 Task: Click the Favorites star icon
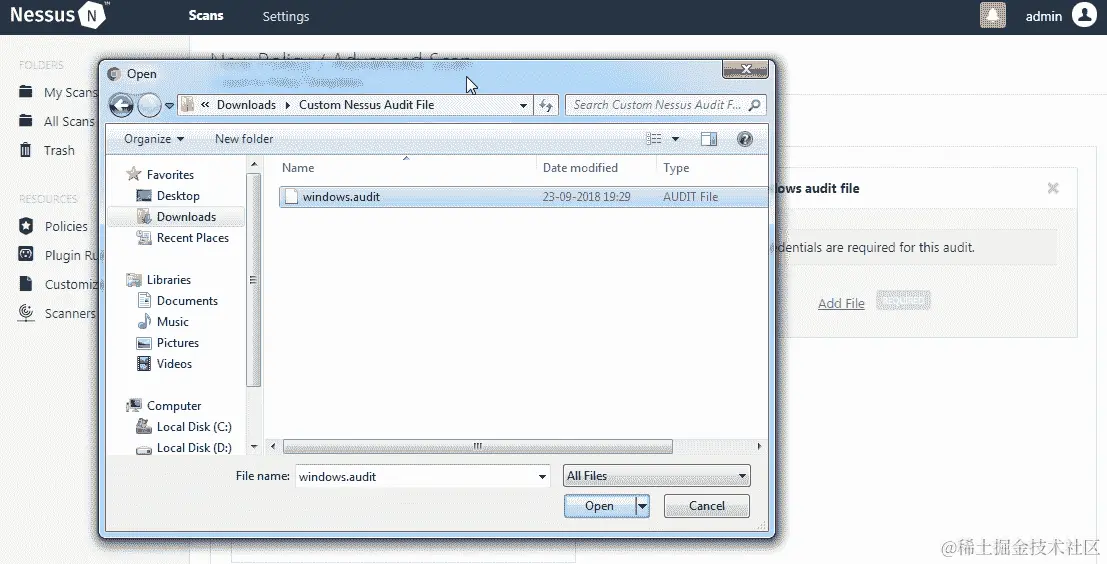(133, 174)
